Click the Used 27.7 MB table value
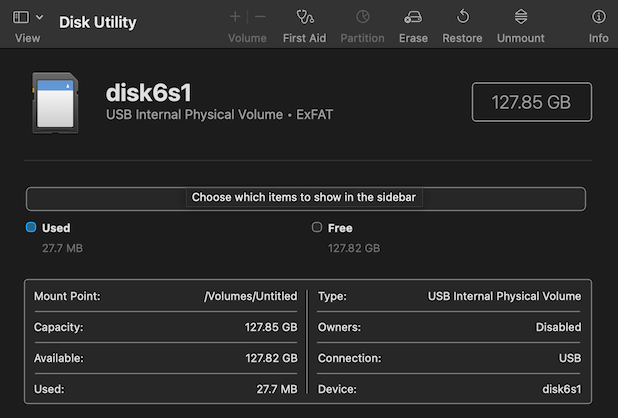 [277, 389]
